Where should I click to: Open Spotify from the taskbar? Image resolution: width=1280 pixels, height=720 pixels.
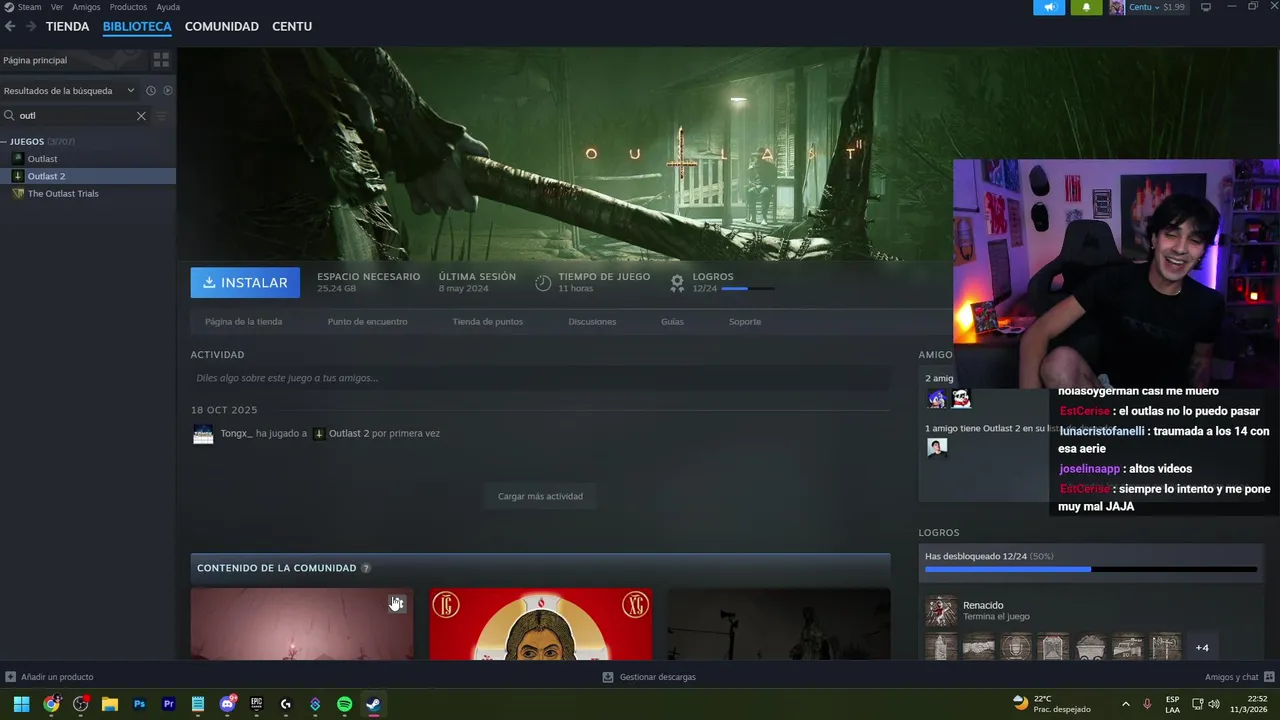344,704
